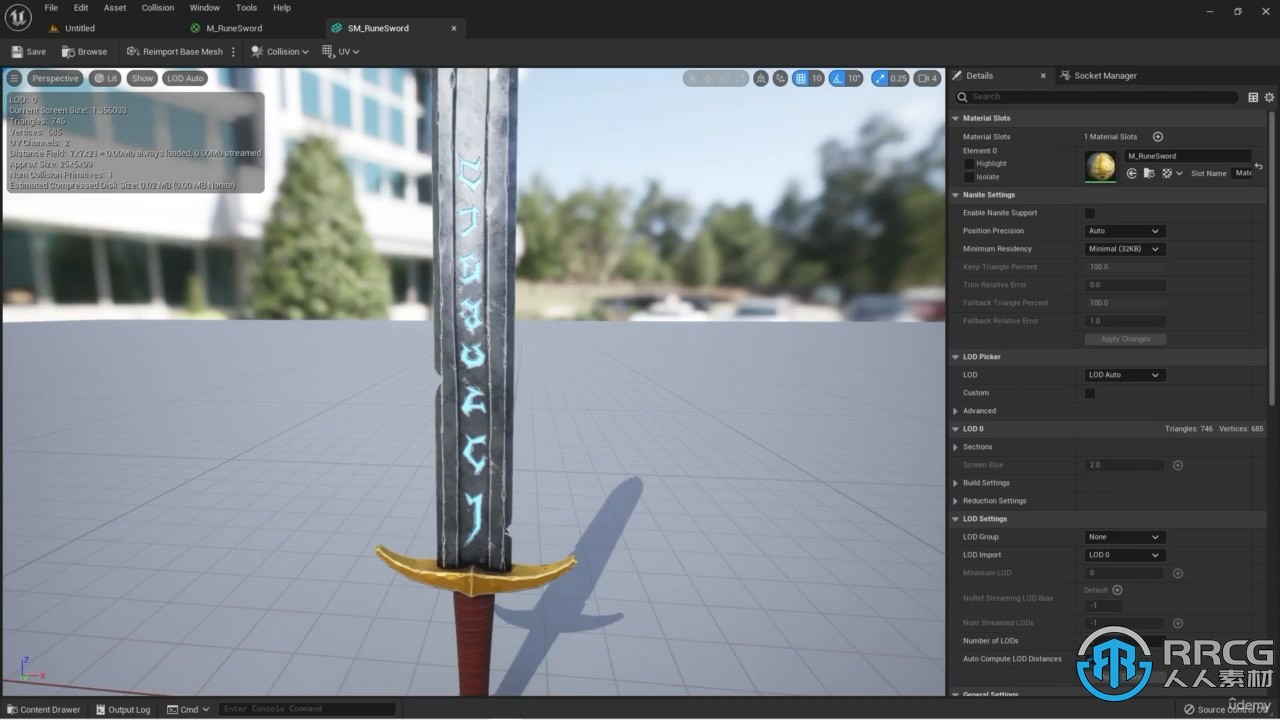Click Reimport Base Mesh button
Viewport: 1280px width, 720px height.
tap(175, 51)
